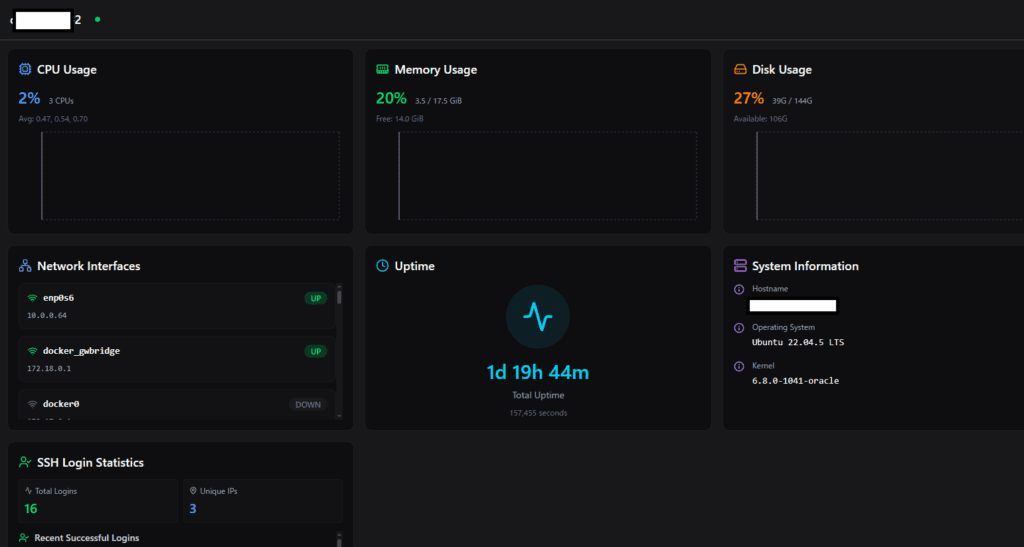Click the green online status dot
Image resolution: width=1024 pixels, height=547 pixels.
[x=97, y=19]
